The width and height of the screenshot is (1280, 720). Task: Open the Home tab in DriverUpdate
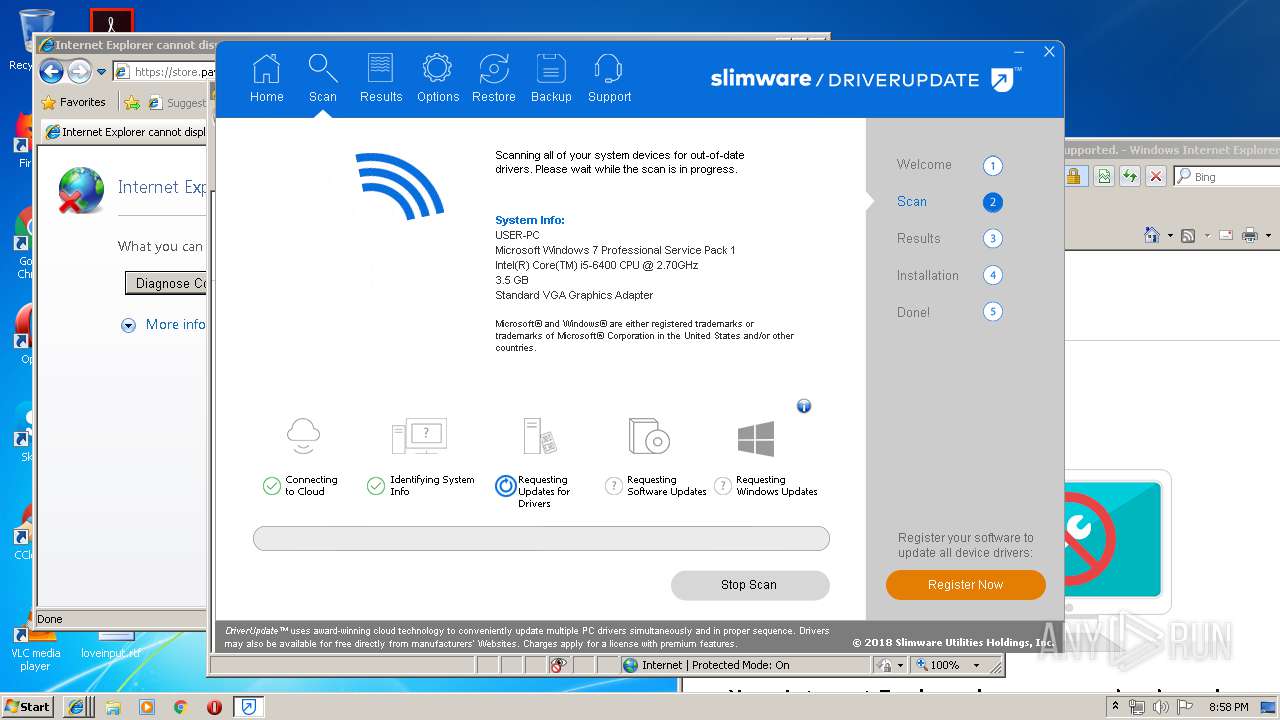[x=266, y=79]
